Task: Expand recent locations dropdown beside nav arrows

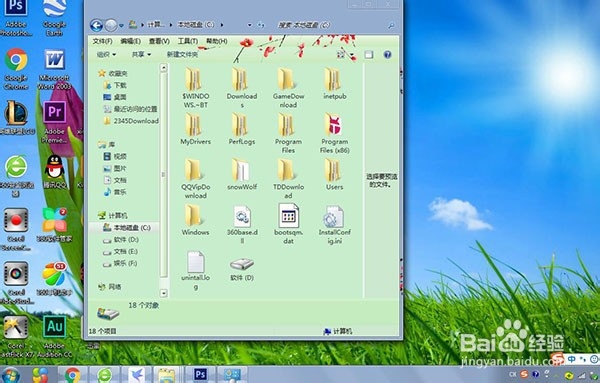Action: 121,26
